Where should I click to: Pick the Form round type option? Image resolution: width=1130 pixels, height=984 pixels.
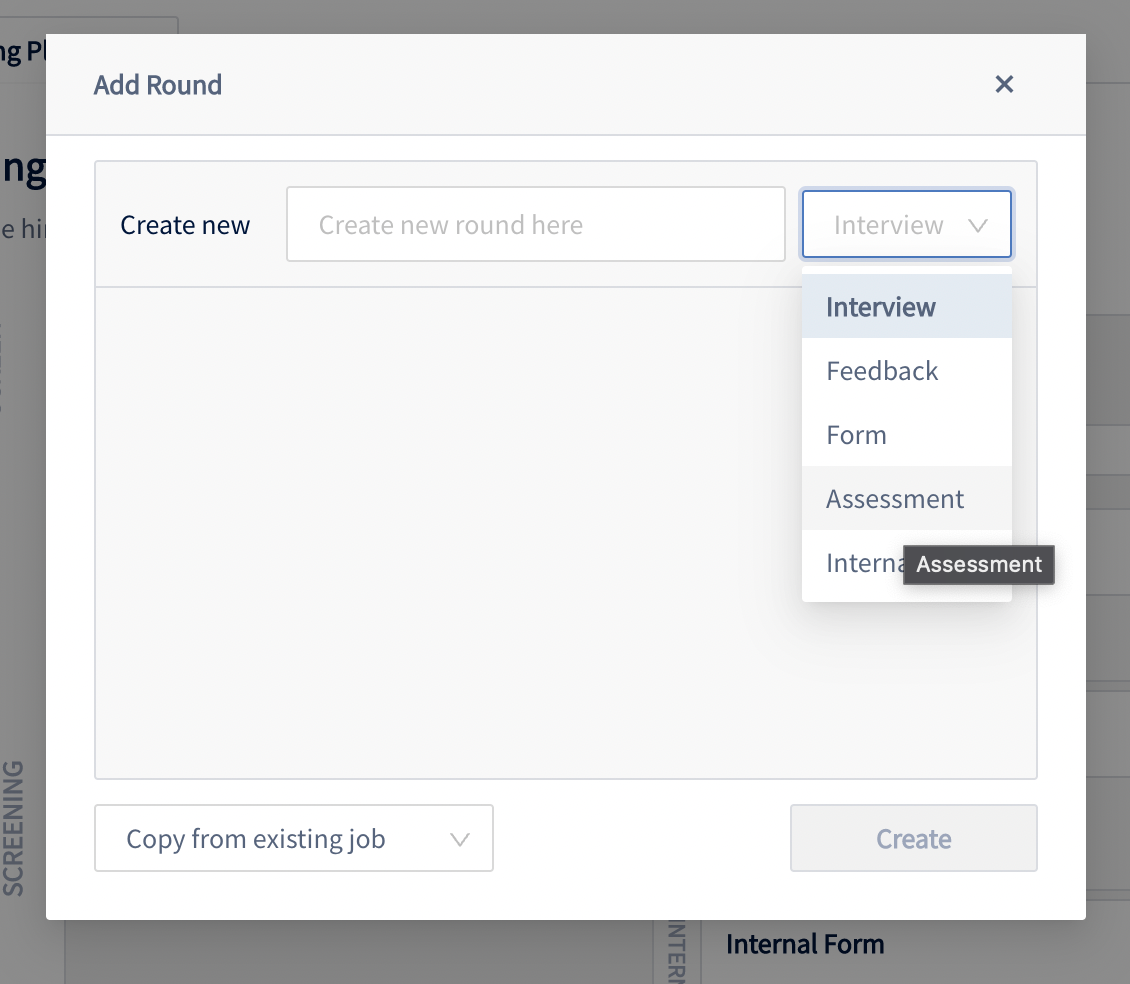[x=907, y=435]
